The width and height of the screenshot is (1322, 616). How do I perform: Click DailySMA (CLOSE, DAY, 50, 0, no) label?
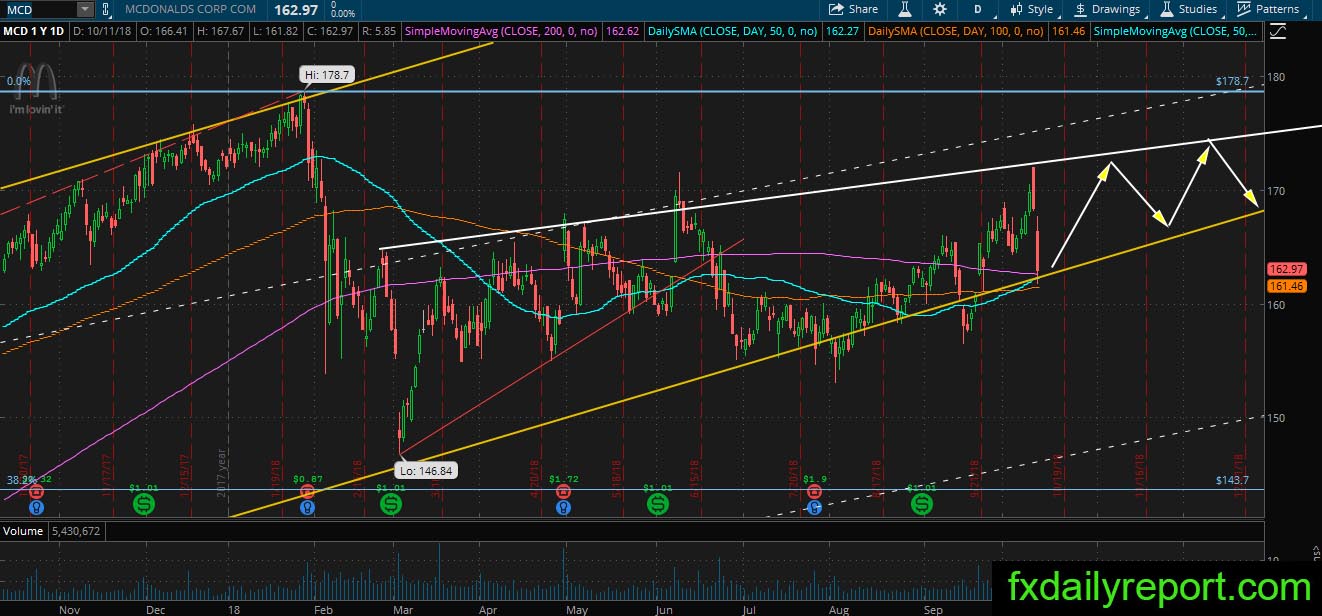click(x=733, y=32)
